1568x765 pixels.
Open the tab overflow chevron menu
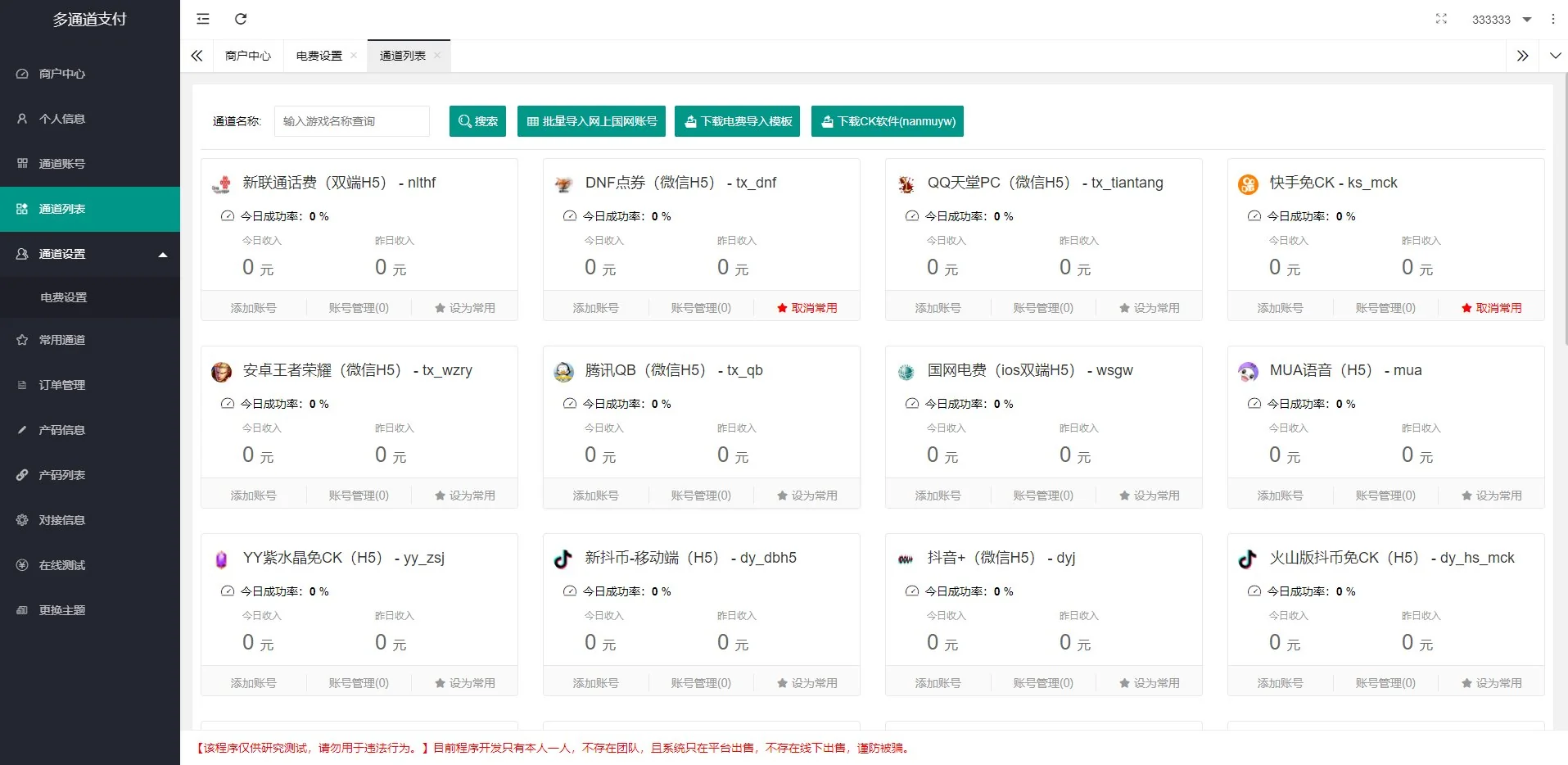pos(1555,56)
